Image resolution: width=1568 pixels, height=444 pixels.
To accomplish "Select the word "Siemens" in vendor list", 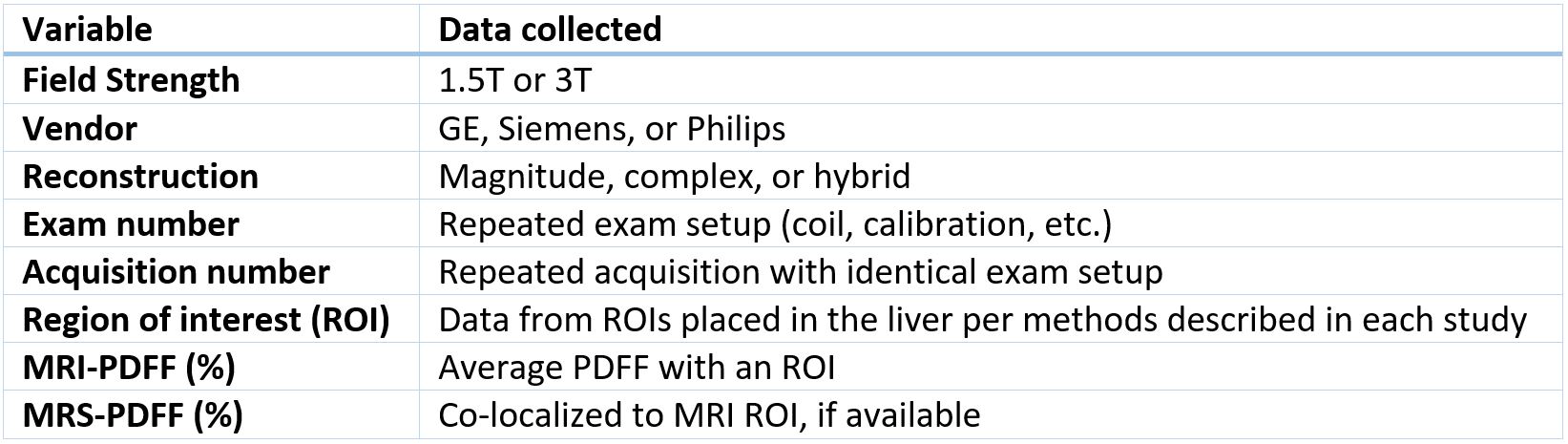I will (563, 128).
